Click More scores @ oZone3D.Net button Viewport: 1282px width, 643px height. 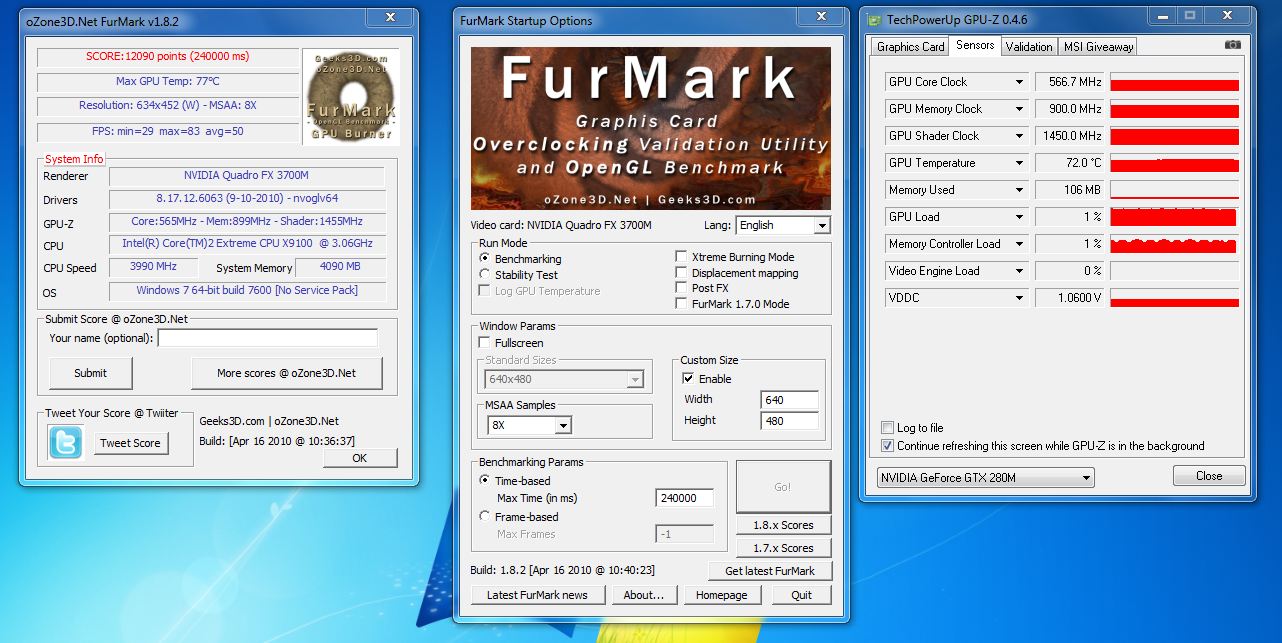coord(286,373)
